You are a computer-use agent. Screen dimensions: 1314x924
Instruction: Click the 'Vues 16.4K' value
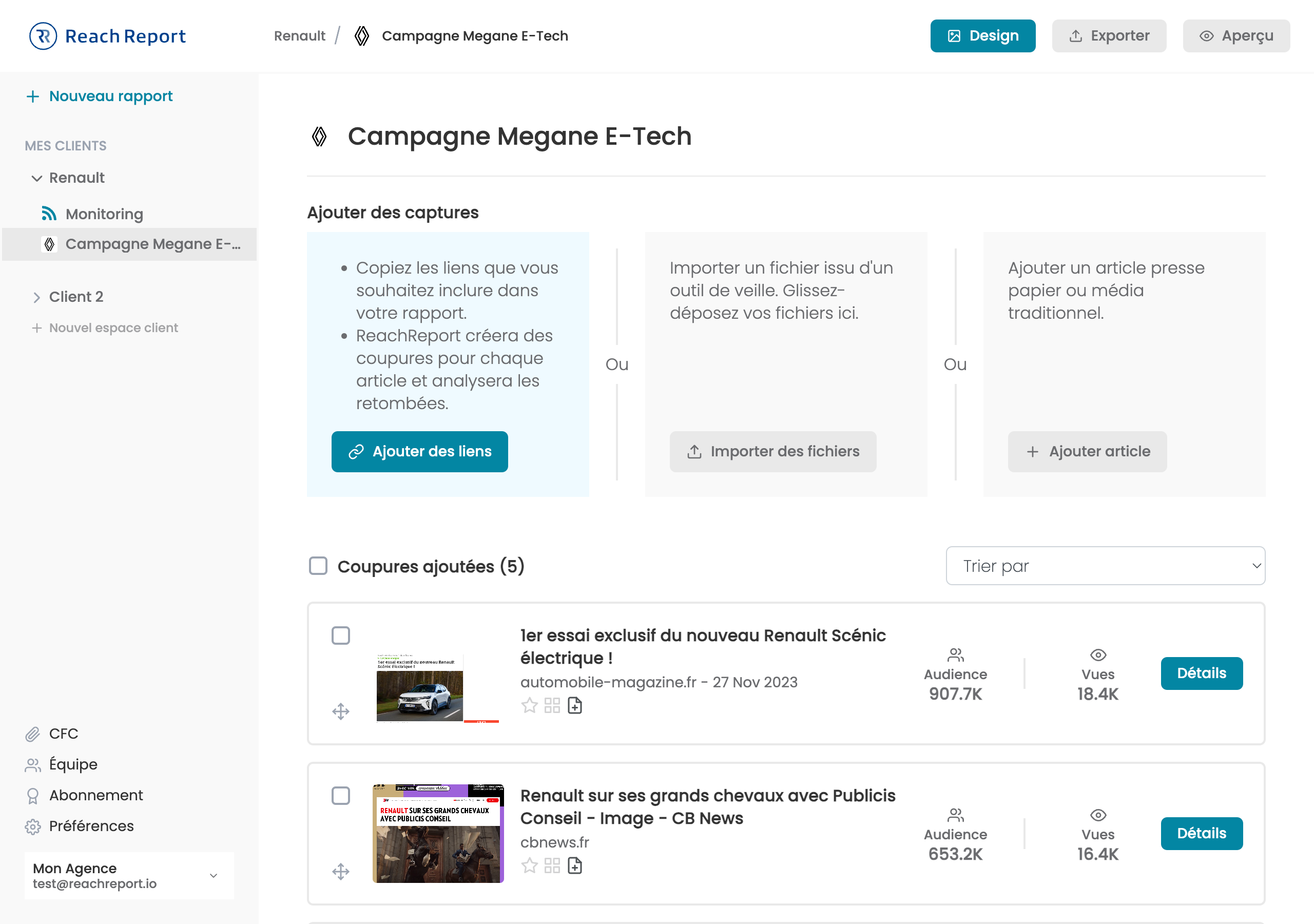point(1098,854)
